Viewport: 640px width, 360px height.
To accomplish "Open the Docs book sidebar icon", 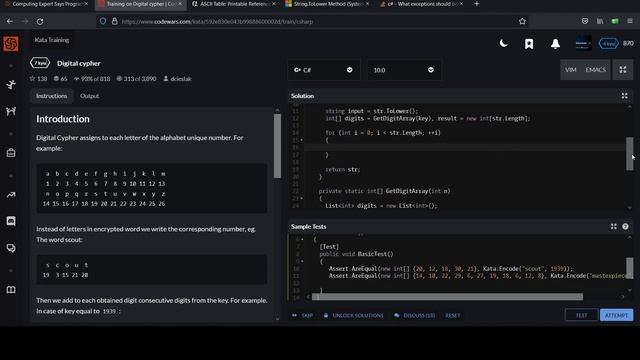I will click(x=11, y=290).
